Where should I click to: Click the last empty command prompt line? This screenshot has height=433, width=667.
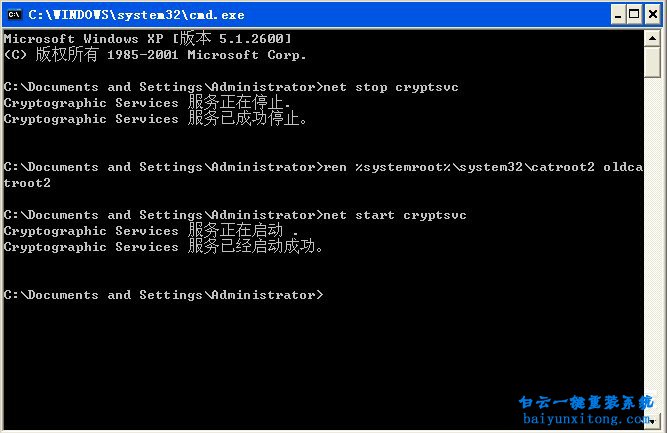tap(164, 295)
